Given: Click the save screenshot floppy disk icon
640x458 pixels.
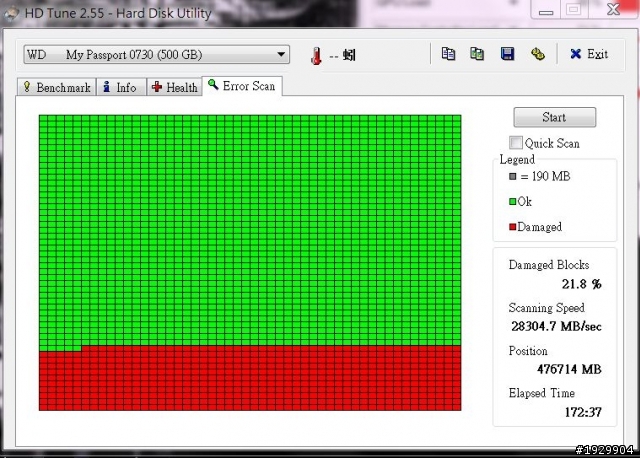Looking at the screenshot, I should click(507, 54).
